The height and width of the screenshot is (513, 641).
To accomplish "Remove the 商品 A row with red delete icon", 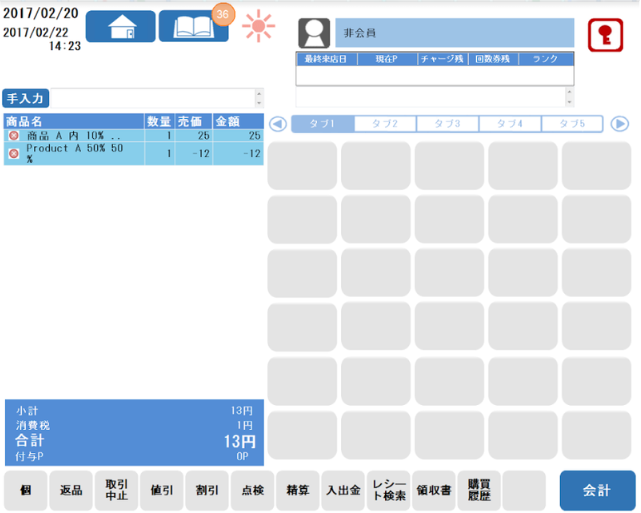I will [x=13, y=135].
